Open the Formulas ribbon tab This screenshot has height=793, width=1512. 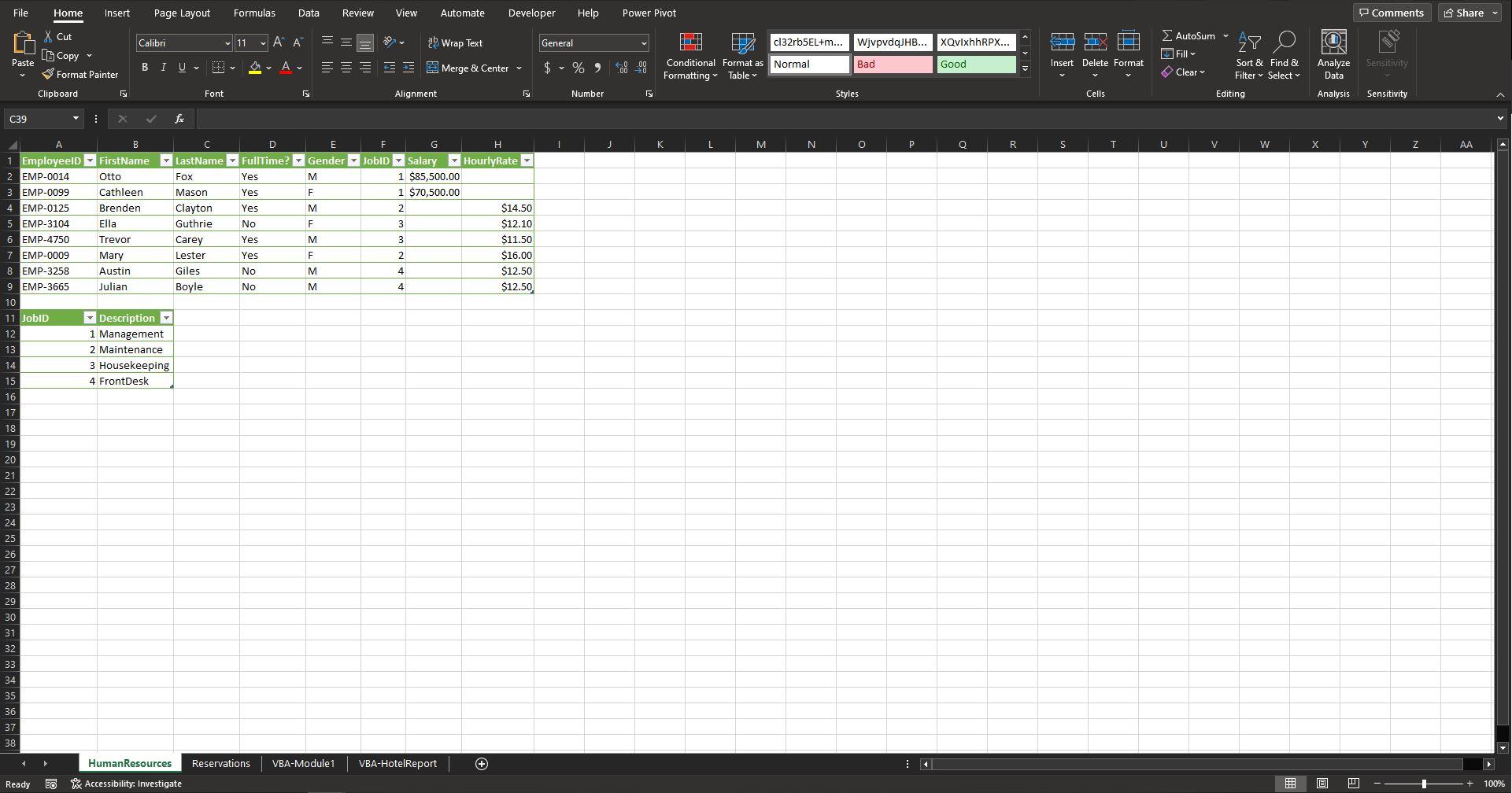[254, 13]
